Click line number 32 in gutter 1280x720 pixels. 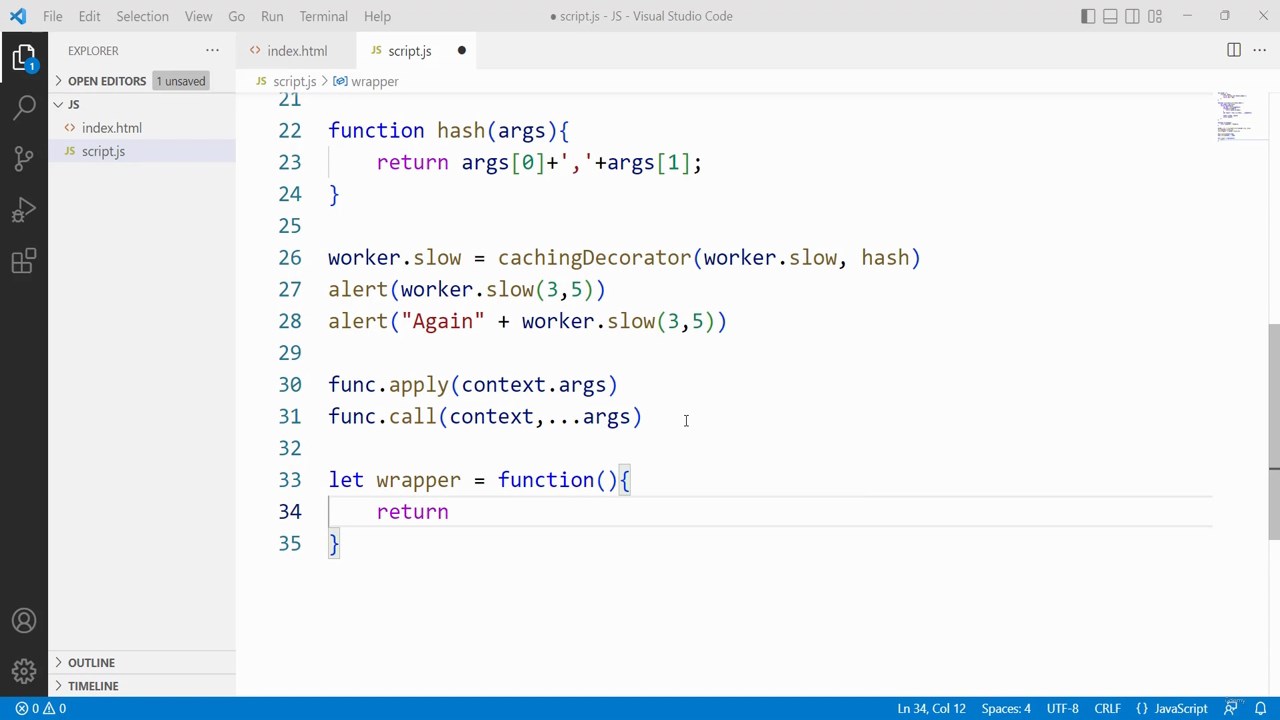tap(289, 448)
